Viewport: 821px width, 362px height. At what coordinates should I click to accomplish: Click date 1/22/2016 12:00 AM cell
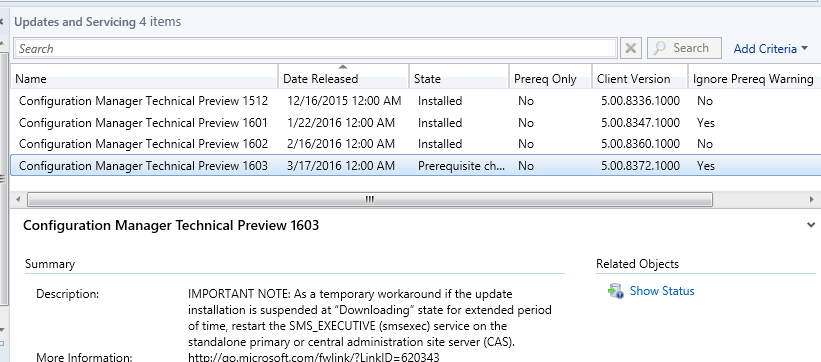pos(341,123)
